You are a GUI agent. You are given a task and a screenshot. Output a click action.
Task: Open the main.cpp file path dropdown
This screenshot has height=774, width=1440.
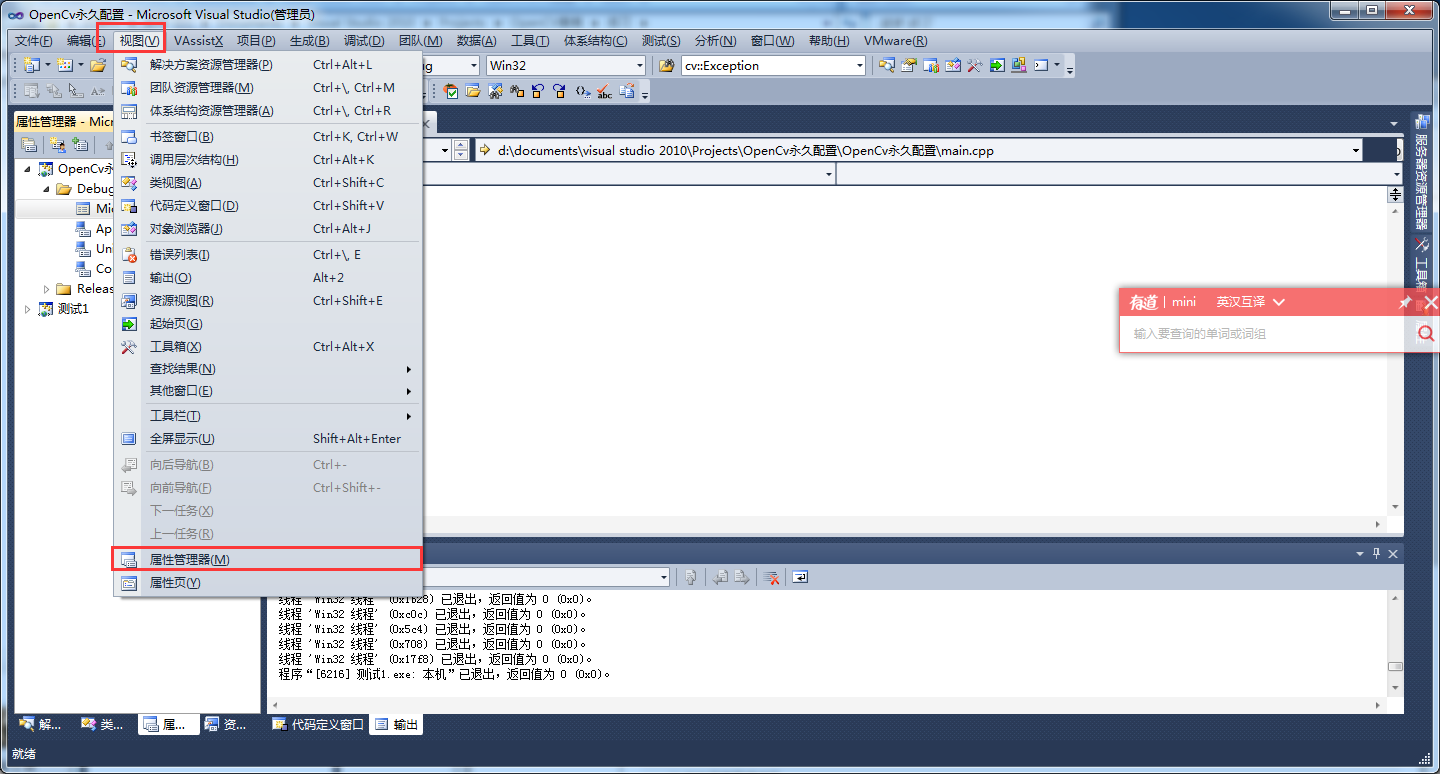pos(1356,151)
